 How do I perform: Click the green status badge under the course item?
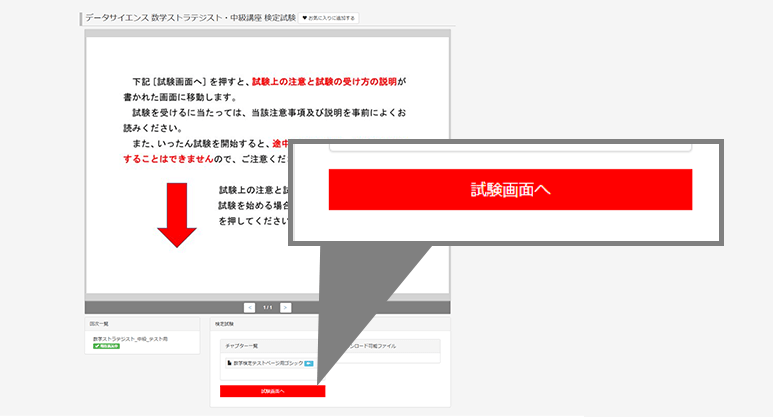click(106, 346)
